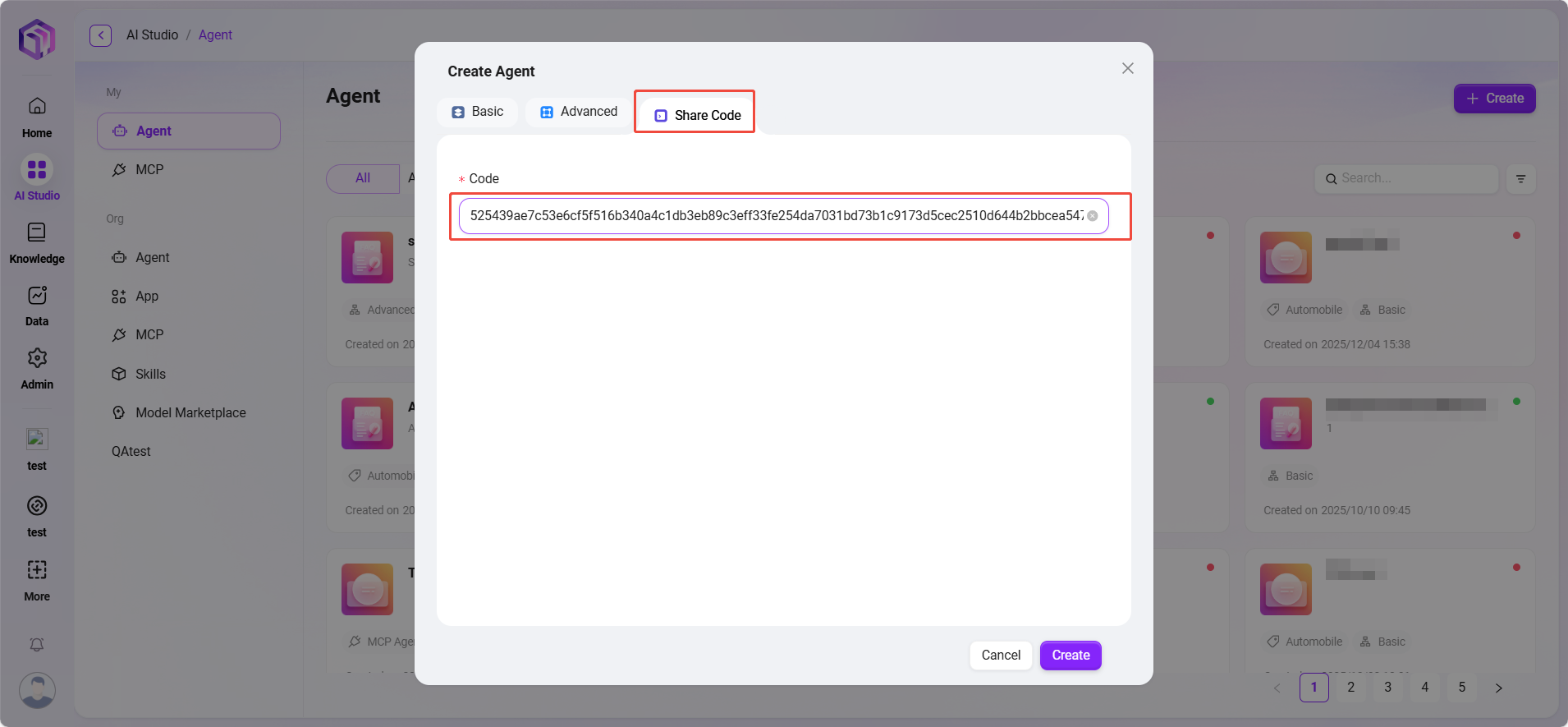
Task: Open the filter icon beside search
Action: coord(1520,179)
